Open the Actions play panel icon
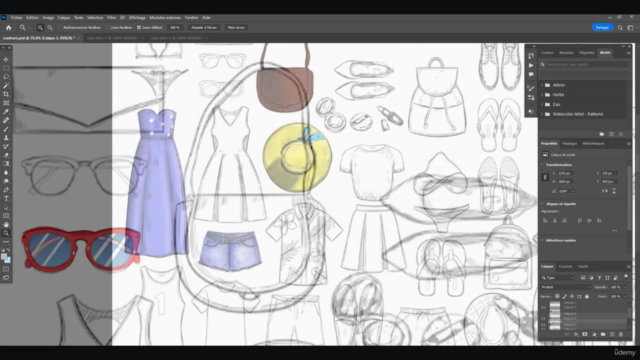Screen dimensions: 640x360 [x=531, y=65]
